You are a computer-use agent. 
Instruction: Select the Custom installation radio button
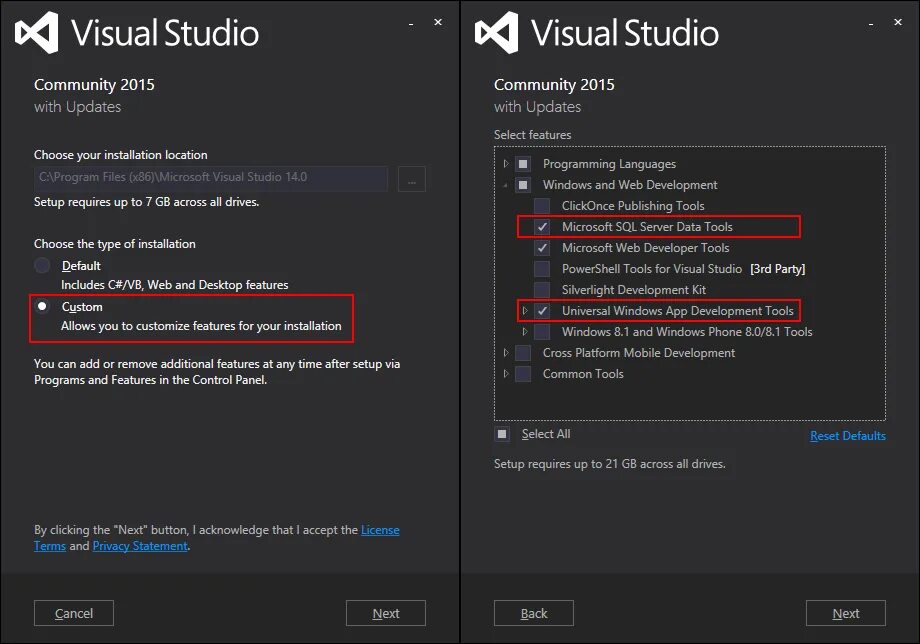tap(42, 306)
